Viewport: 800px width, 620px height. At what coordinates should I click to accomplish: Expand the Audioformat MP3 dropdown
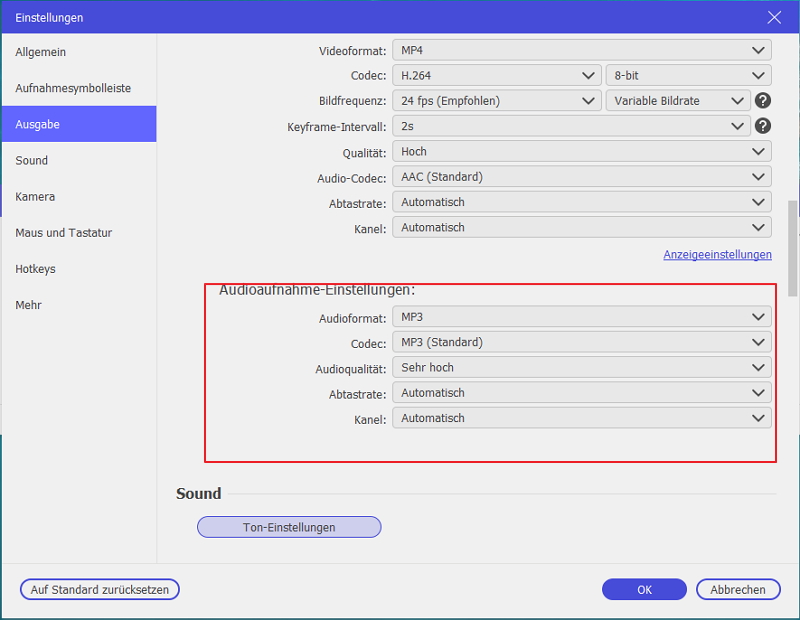click(x=581, y=317)
